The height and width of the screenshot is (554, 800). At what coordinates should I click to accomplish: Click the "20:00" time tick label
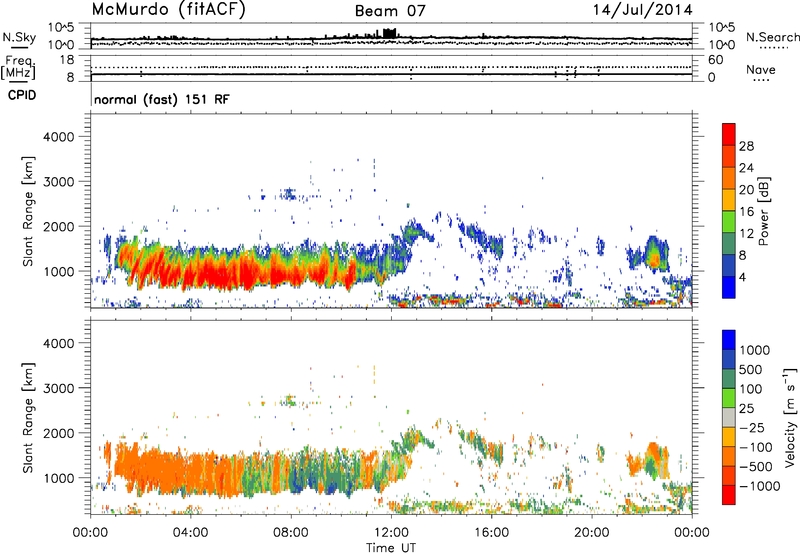pyautogui.click(x=592, y=533)
